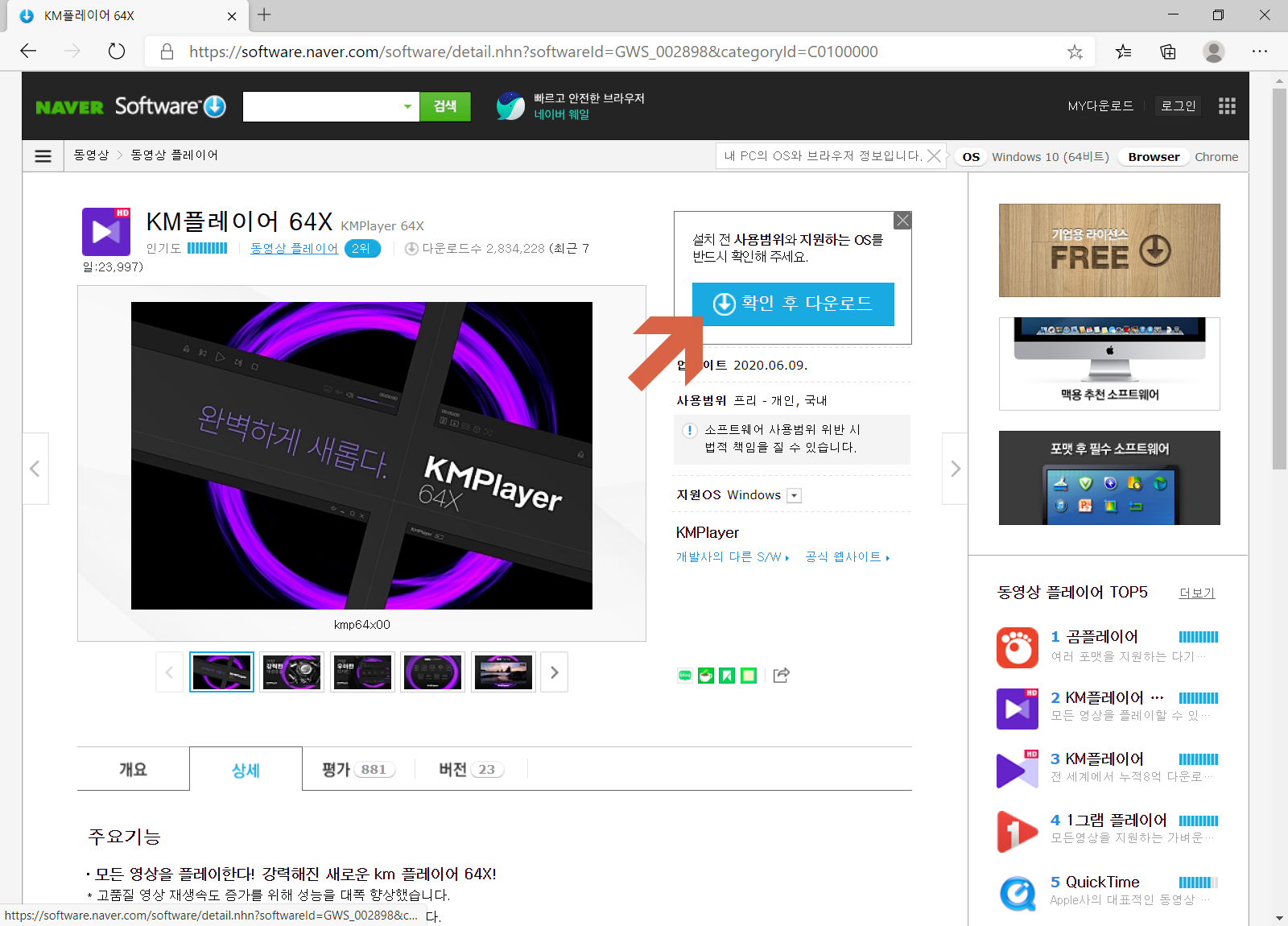Screen dimensions: 1288x926
Task: Open 개발사의 다른 S/W link
Action: click(733, 557)
